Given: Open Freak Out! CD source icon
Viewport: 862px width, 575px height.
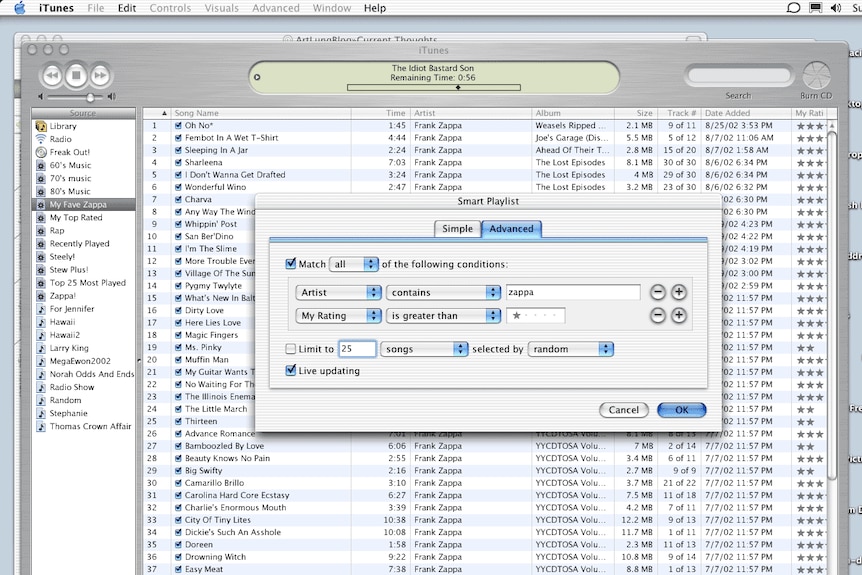Looking at the screenshot, I should click(x=41, y=152).
